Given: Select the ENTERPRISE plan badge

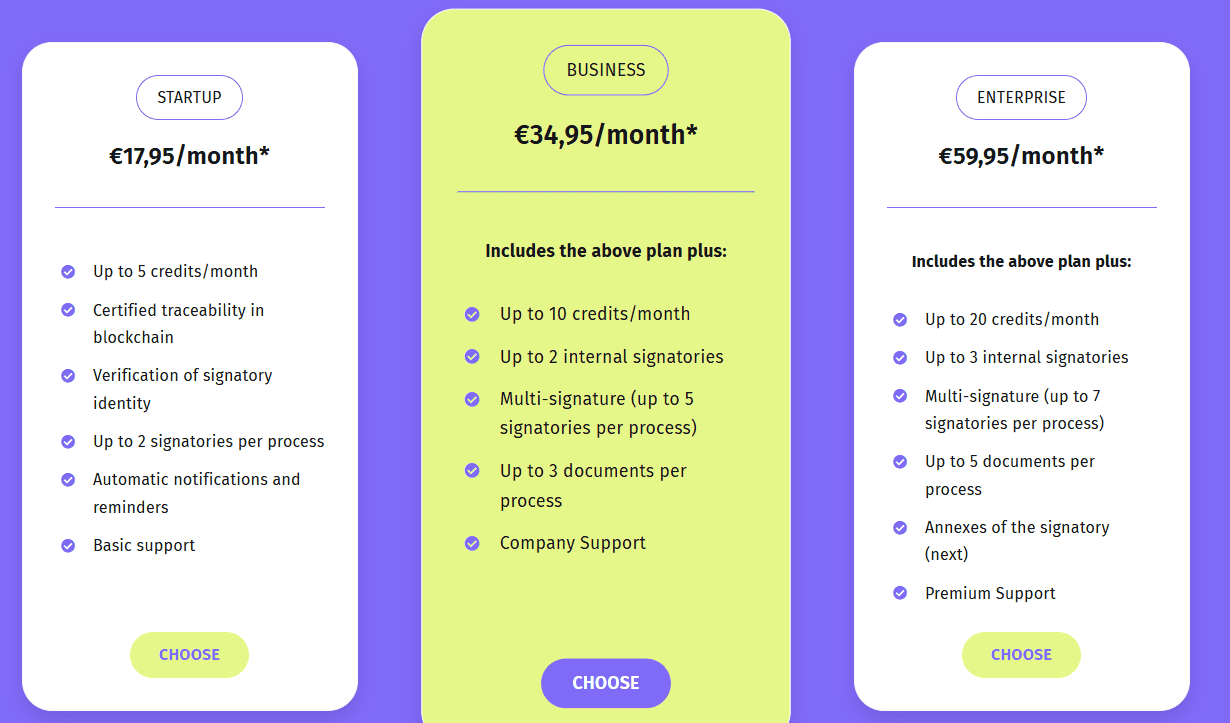Looking at the screenshot, I should 1021,97.
